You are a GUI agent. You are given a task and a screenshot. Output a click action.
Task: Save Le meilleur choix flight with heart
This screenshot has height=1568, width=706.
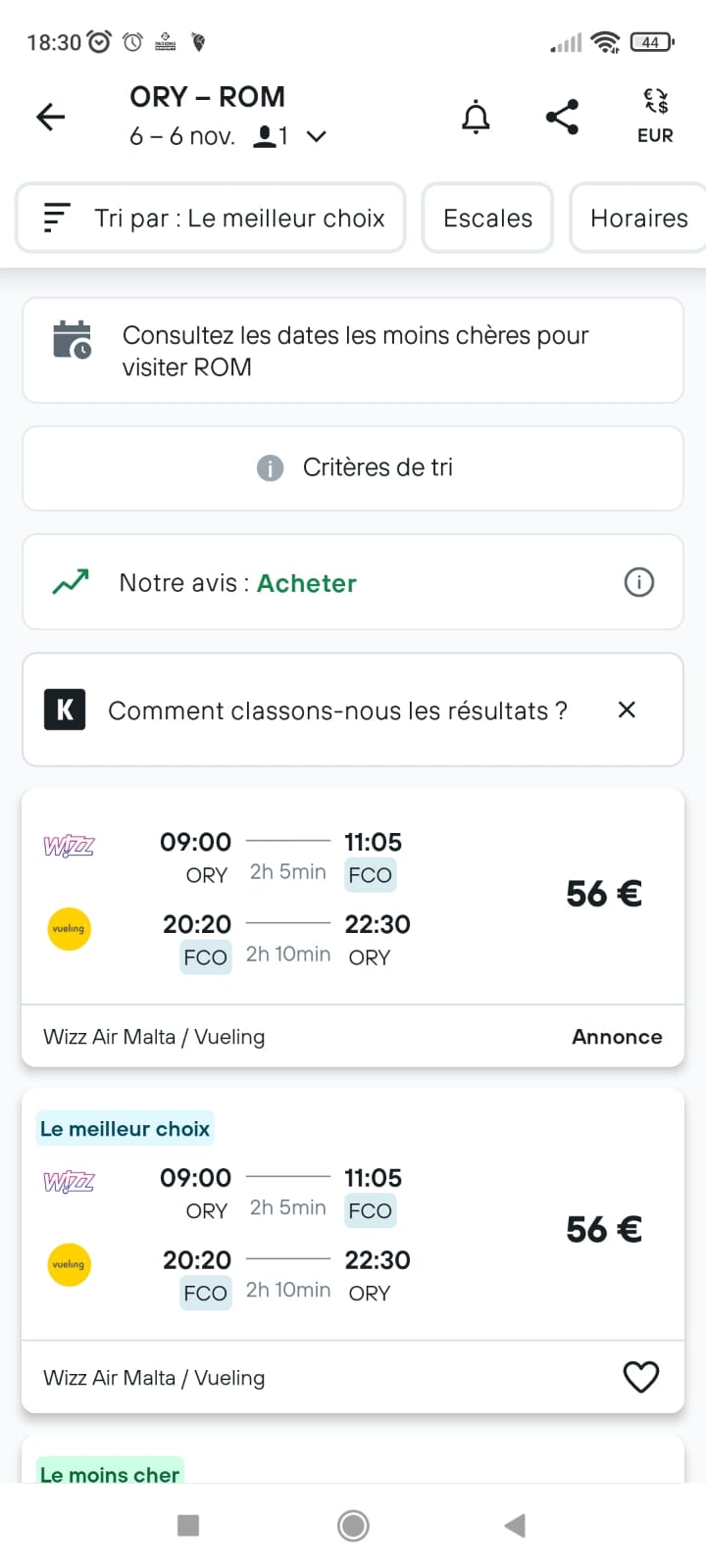(641, 1377)
